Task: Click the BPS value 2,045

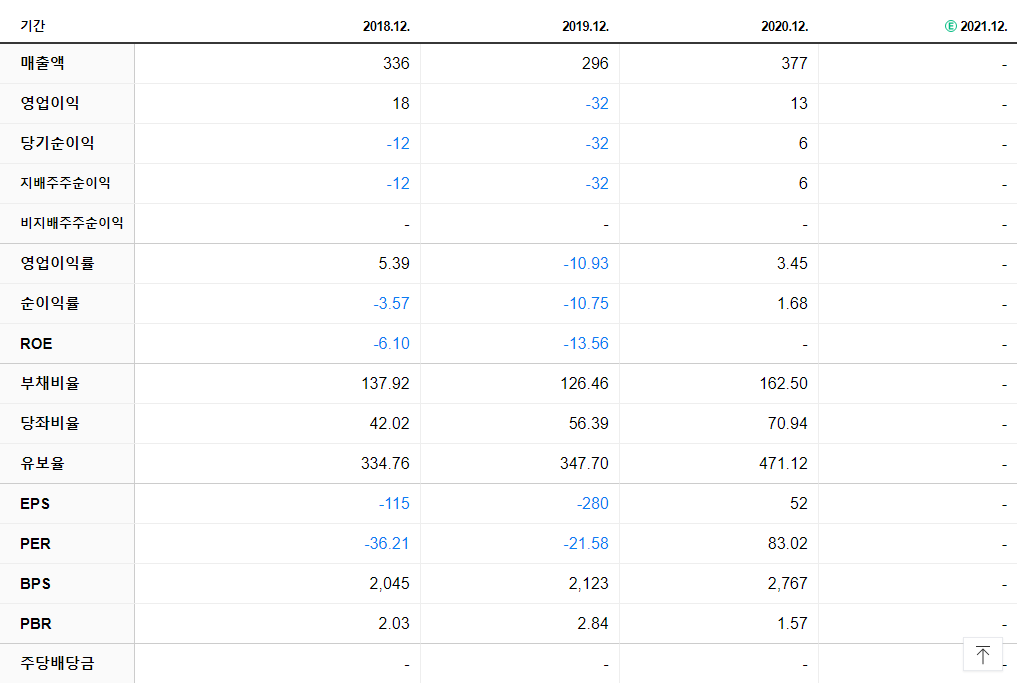Action: pos(389,584)
